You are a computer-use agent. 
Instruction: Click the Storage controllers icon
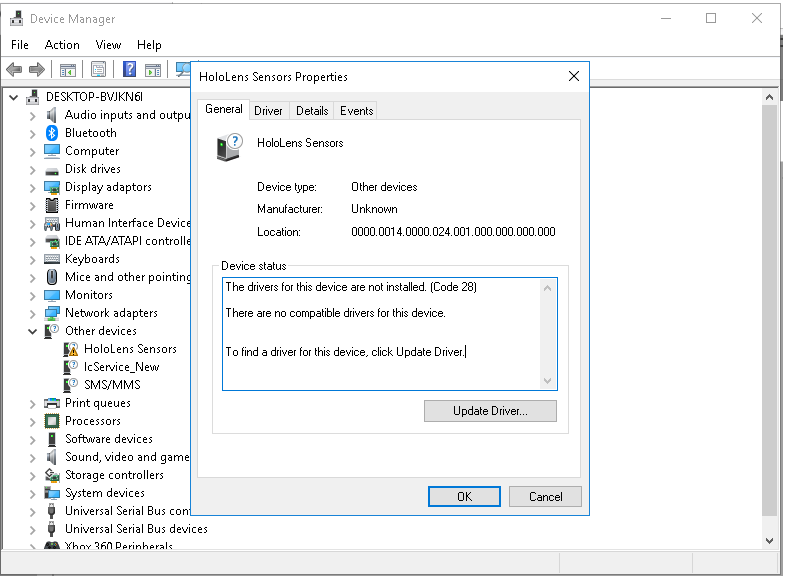click(x=52, y=474)
